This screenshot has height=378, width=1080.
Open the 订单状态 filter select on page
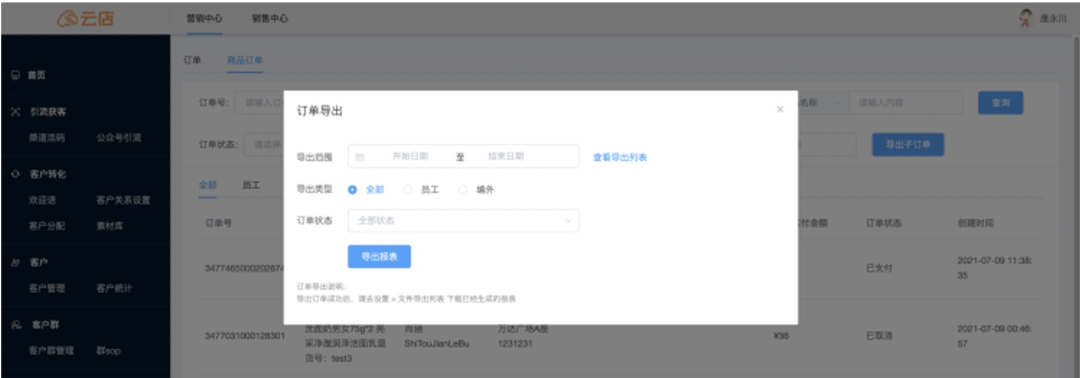[264, 145]
